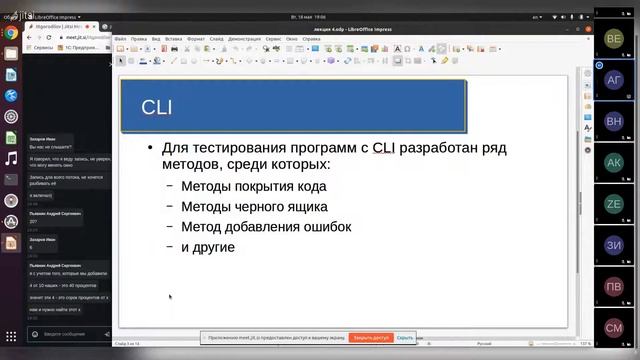Pick the Fill Color bucket icon
The height and width of the screenshot is (360, 640).
(x=156, y=61)
